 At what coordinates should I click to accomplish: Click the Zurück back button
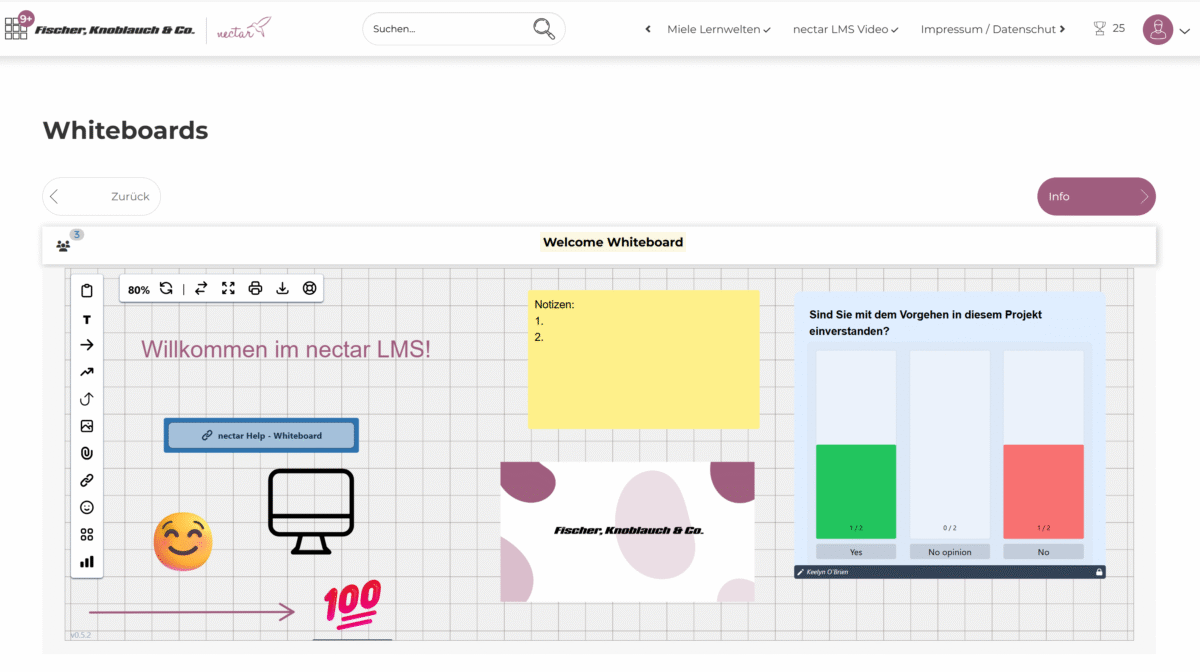[x=101, y=197]
